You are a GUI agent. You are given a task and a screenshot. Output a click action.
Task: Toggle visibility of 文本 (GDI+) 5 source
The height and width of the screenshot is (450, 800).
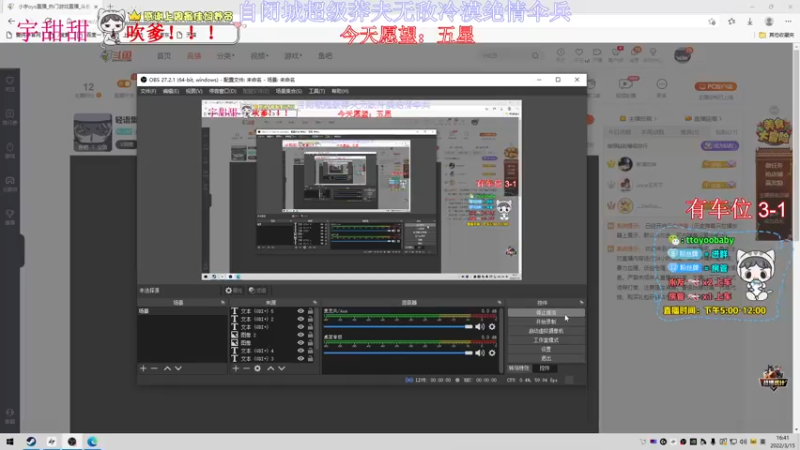pos(301,311)
